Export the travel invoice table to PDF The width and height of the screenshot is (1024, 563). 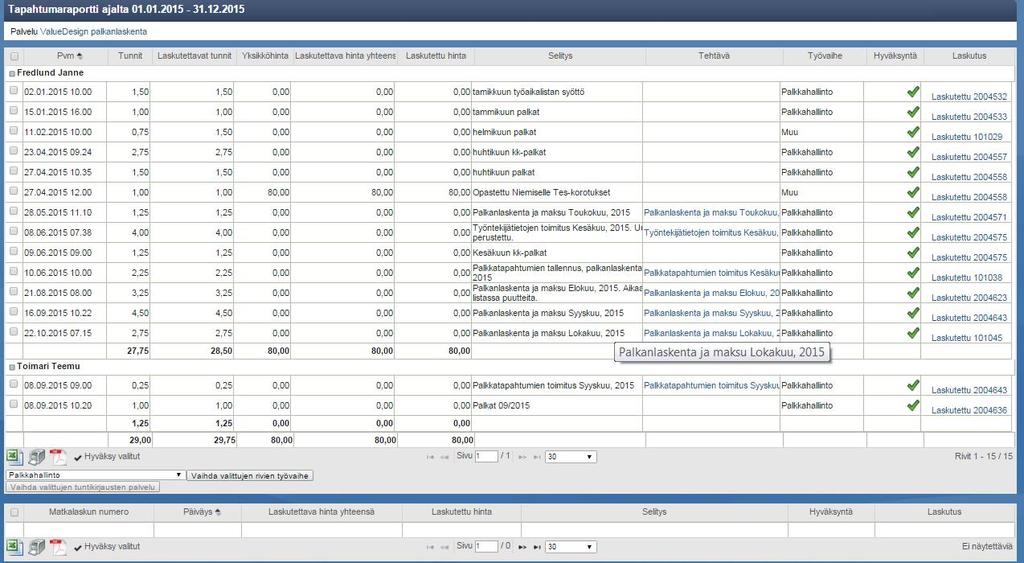click(58, 547)
